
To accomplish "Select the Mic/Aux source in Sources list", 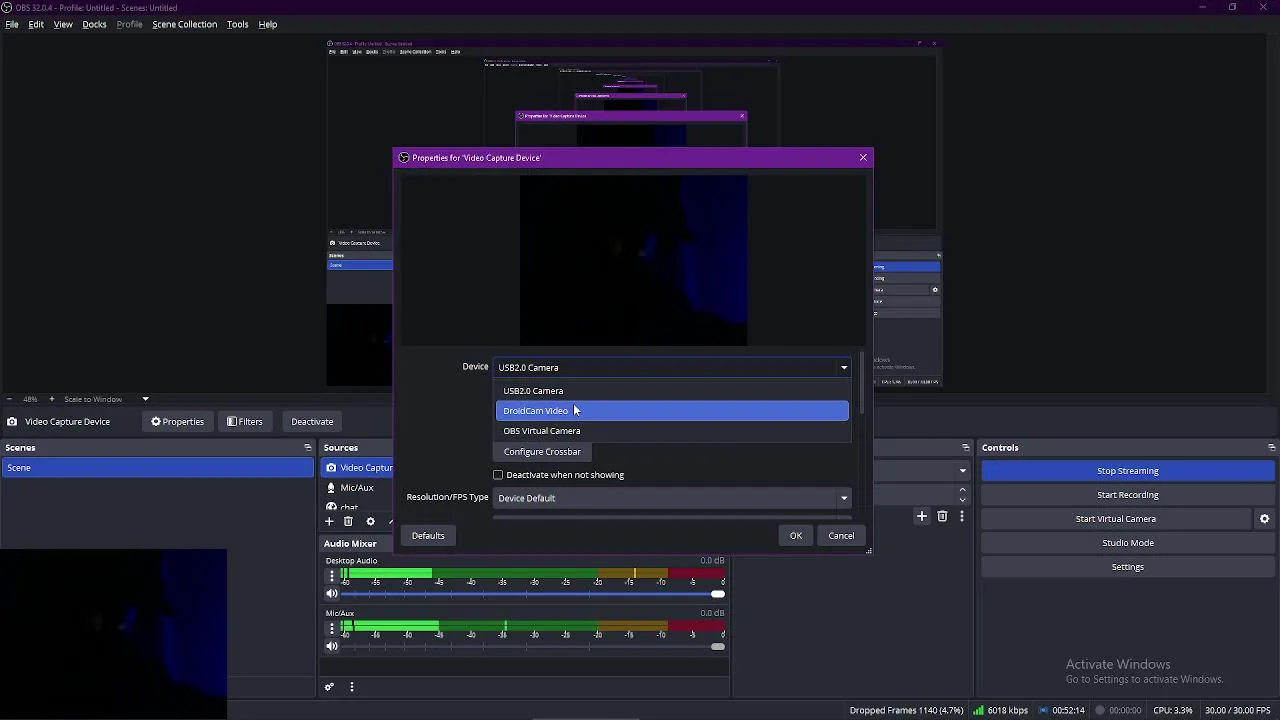I will point(358,488).
